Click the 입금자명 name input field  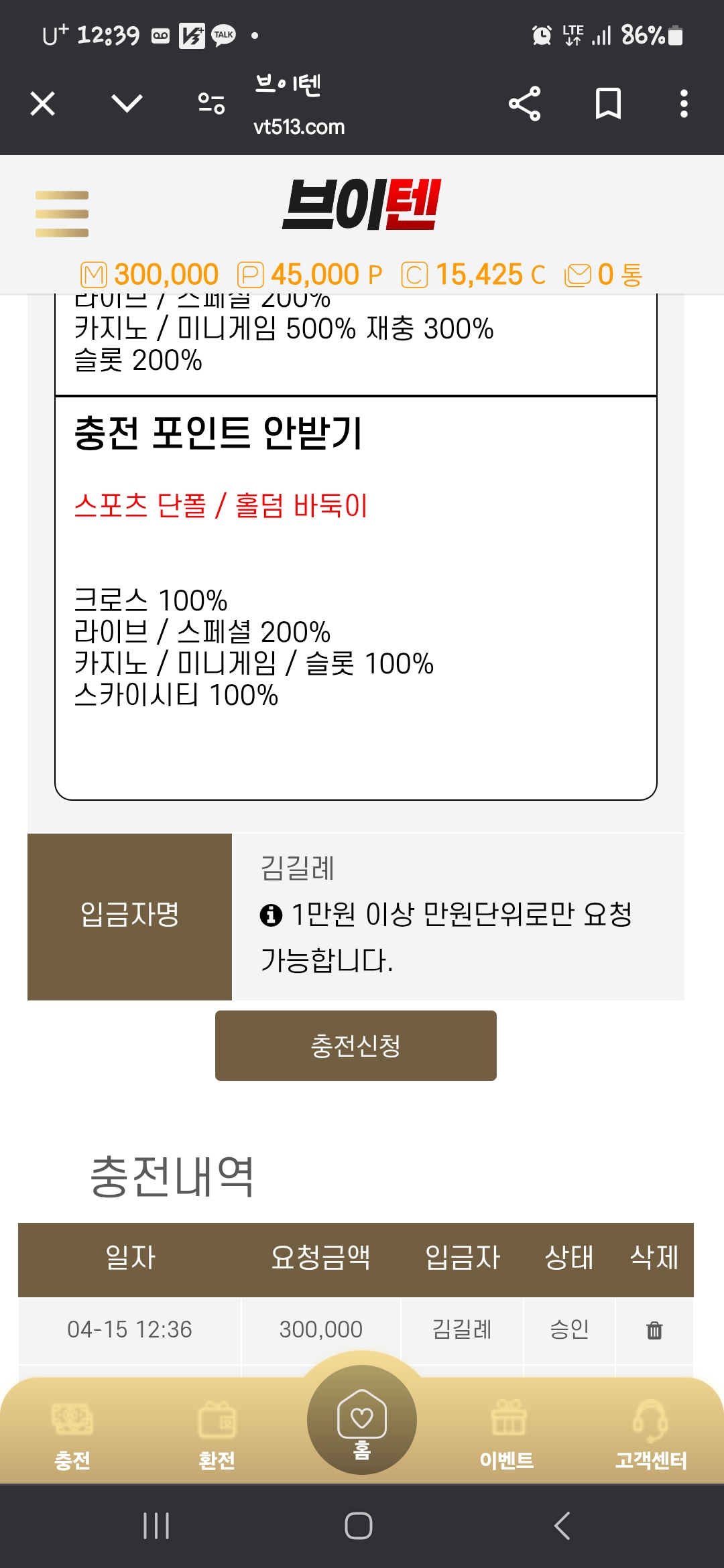[456, 868]
